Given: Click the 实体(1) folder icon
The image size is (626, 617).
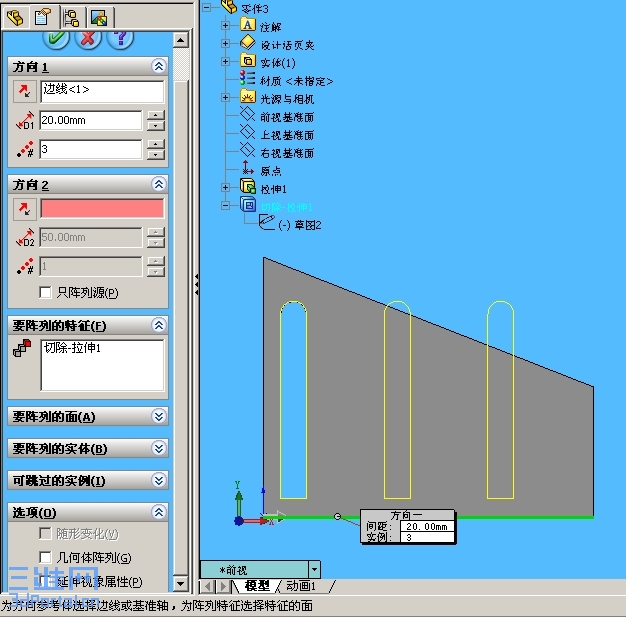Looking at the screenshot, I should (x=248, y=61).
